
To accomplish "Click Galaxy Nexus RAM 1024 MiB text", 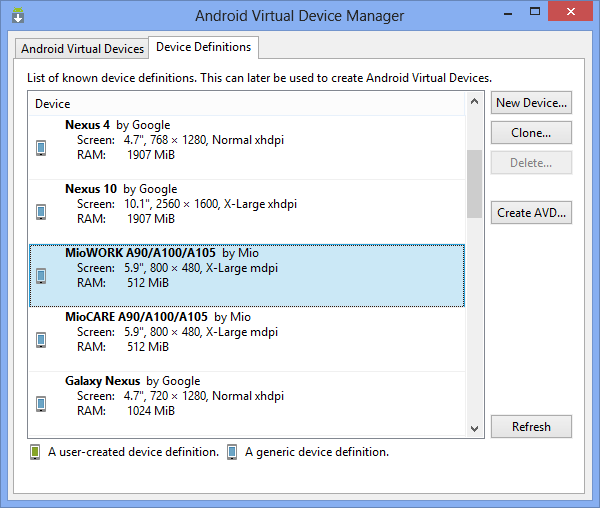I will click(151, 410).
